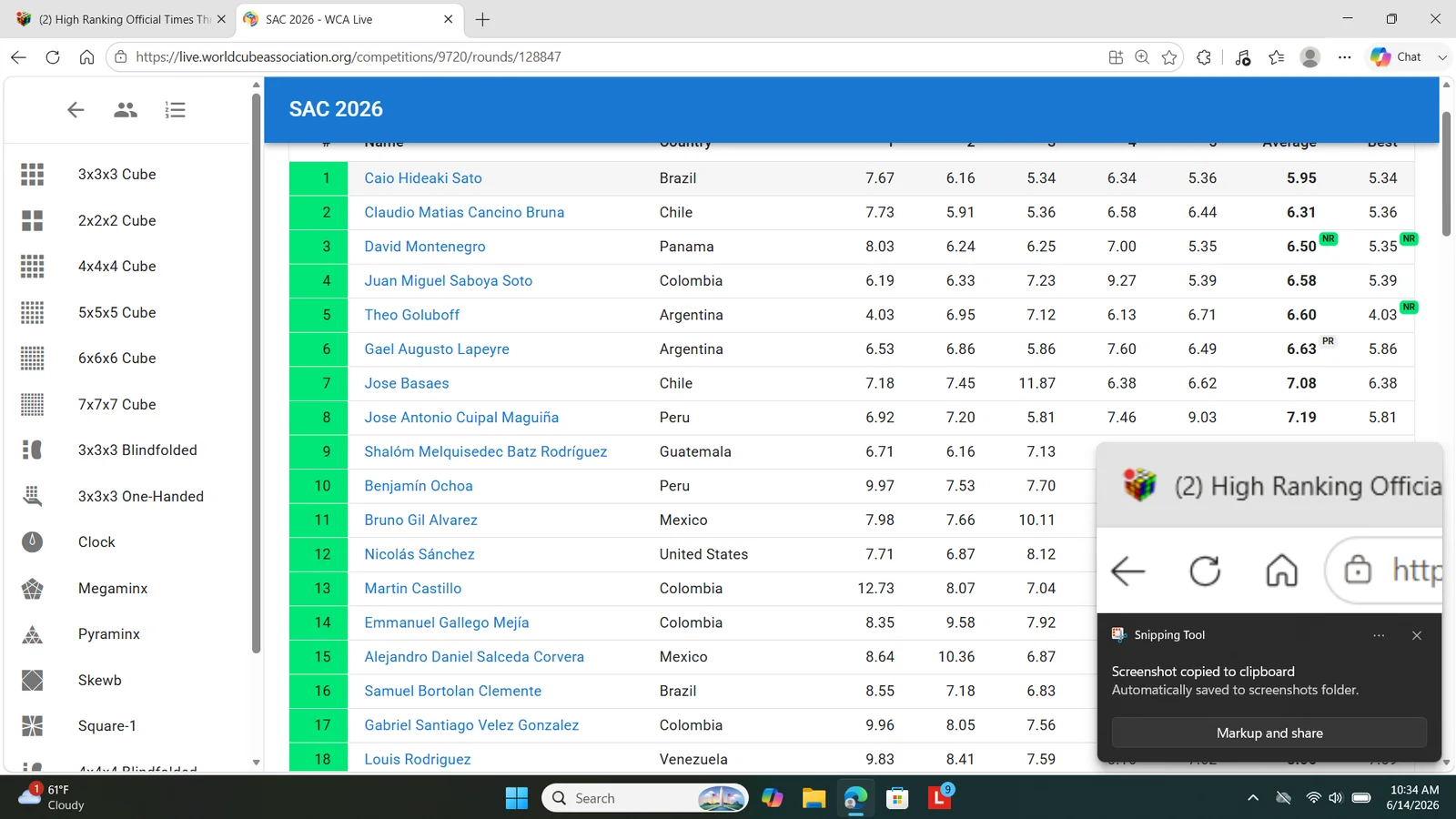Open browser Extensions puzzle icon
This screenshot has height=819, width=1456.
coord(1204,57)
